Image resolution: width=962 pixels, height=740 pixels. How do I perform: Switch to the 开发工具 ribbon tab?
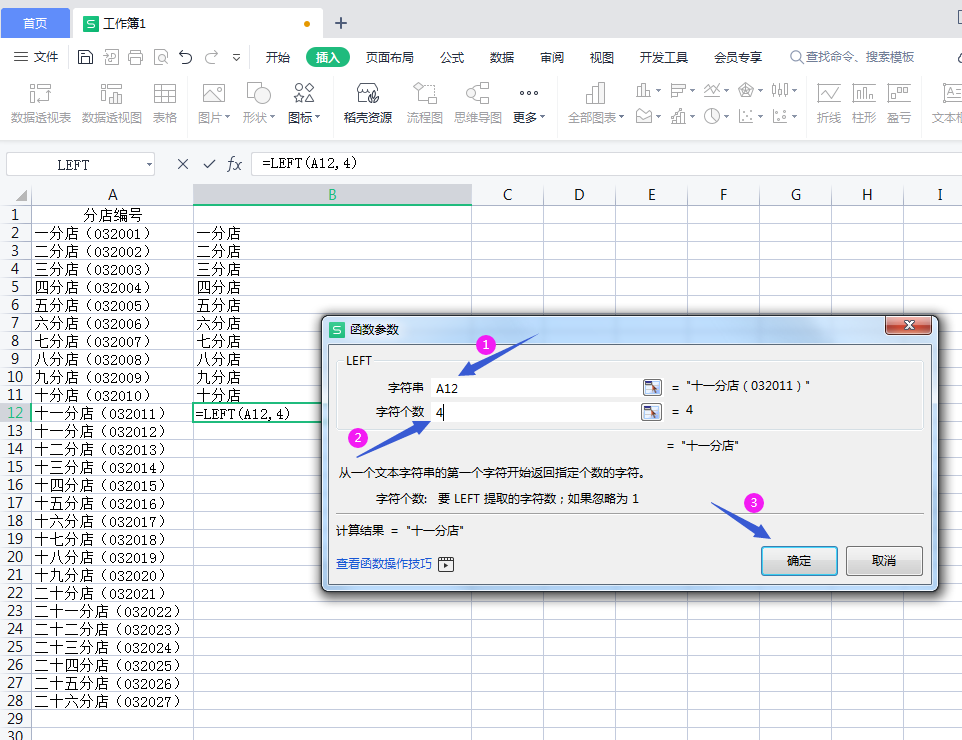tap(663, 58)
